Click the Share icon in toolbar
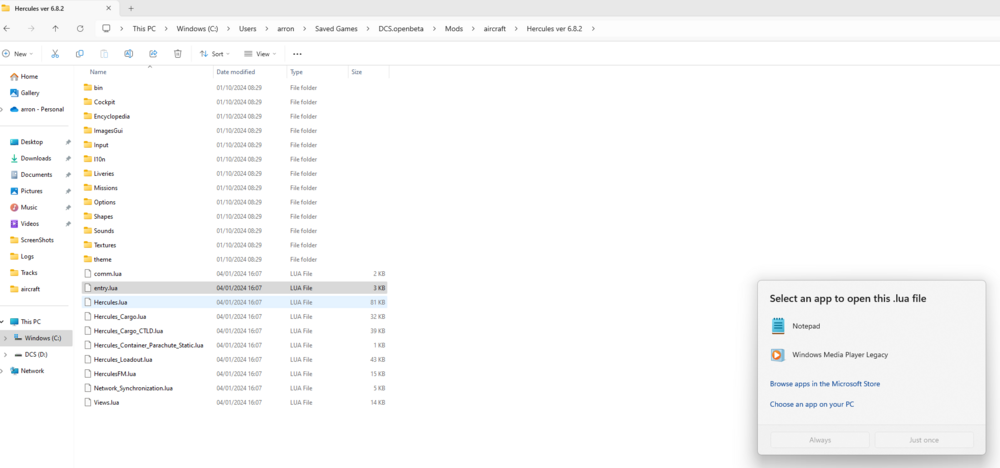 pos(153,54)
